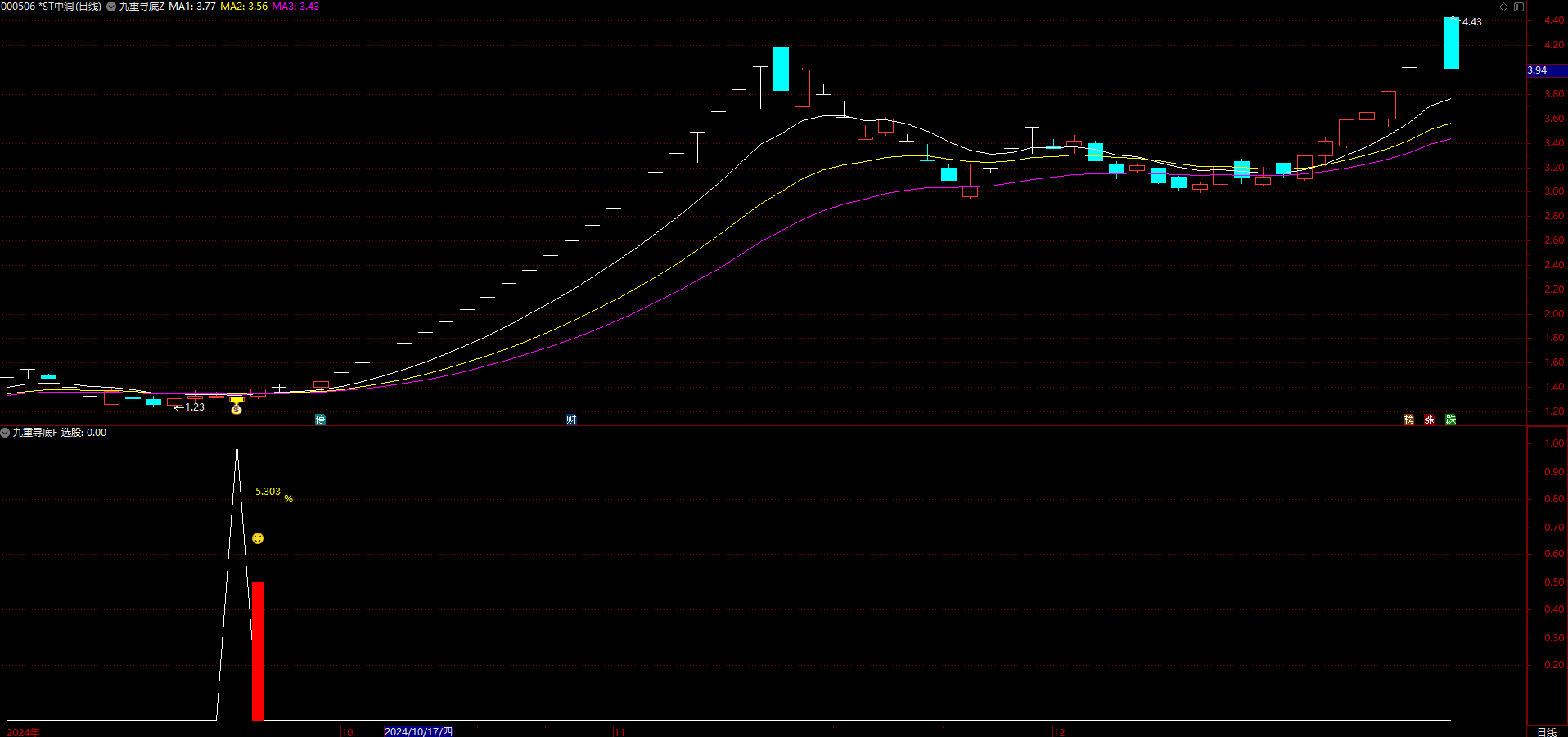Click the 5.303 percent label

coord(268,492)
